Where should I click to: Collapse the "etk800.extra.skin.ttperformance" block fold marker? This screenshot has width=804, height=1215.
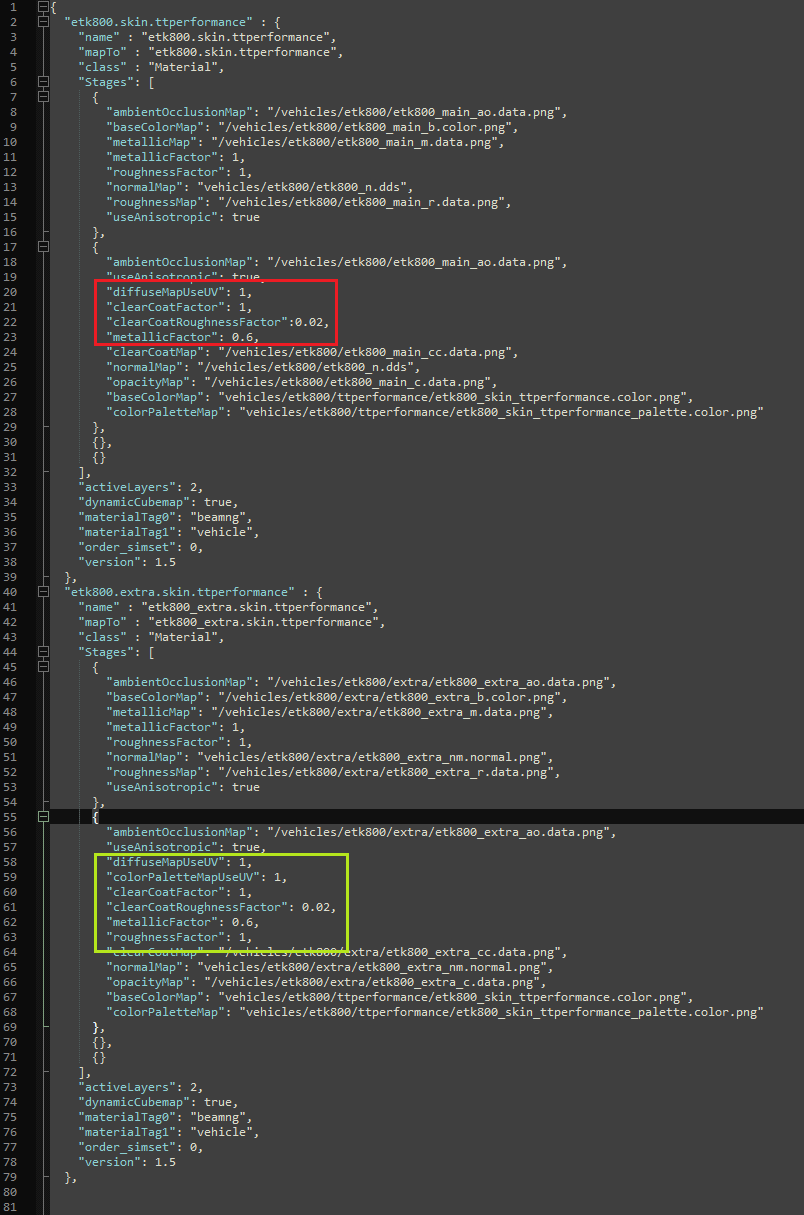(43, 592)
